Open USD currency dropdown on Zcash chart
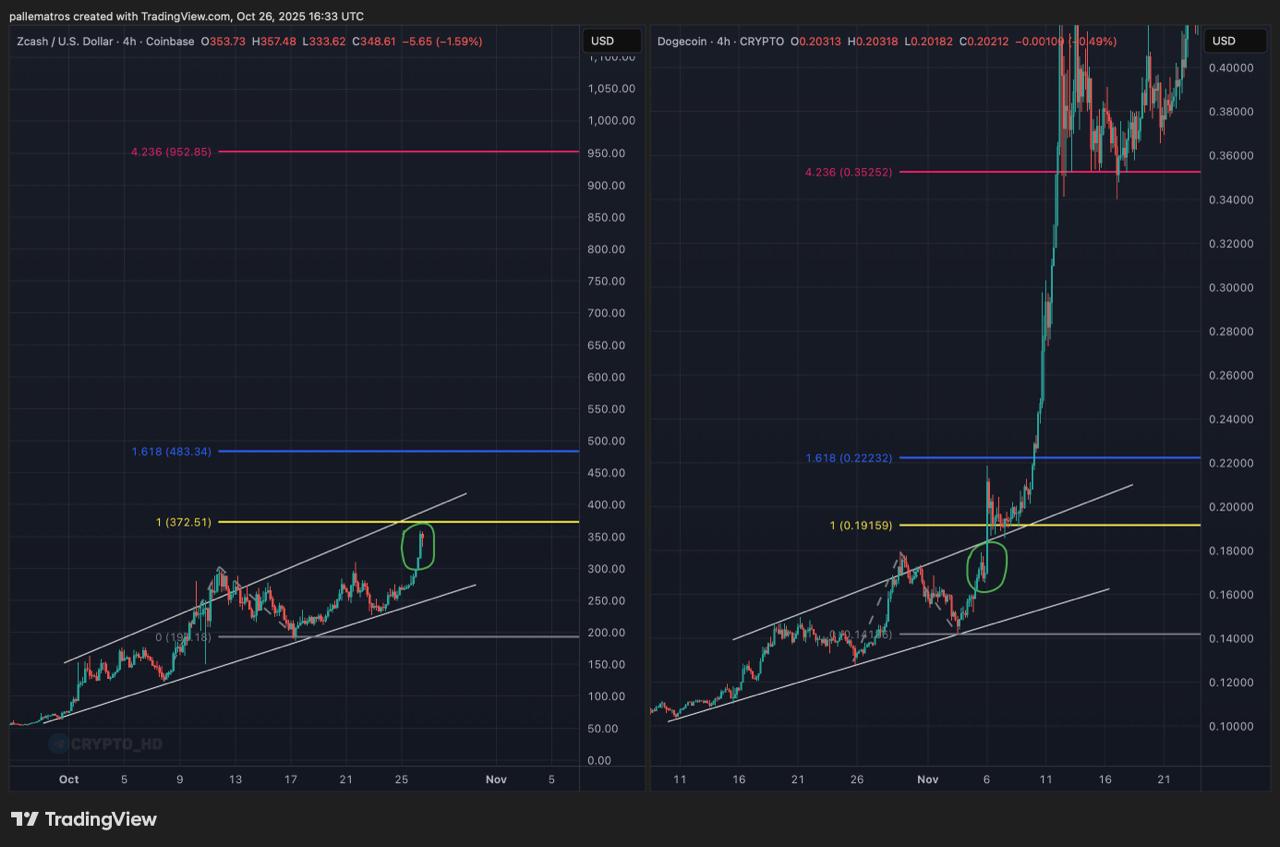1280x847 pixels. 603,41
